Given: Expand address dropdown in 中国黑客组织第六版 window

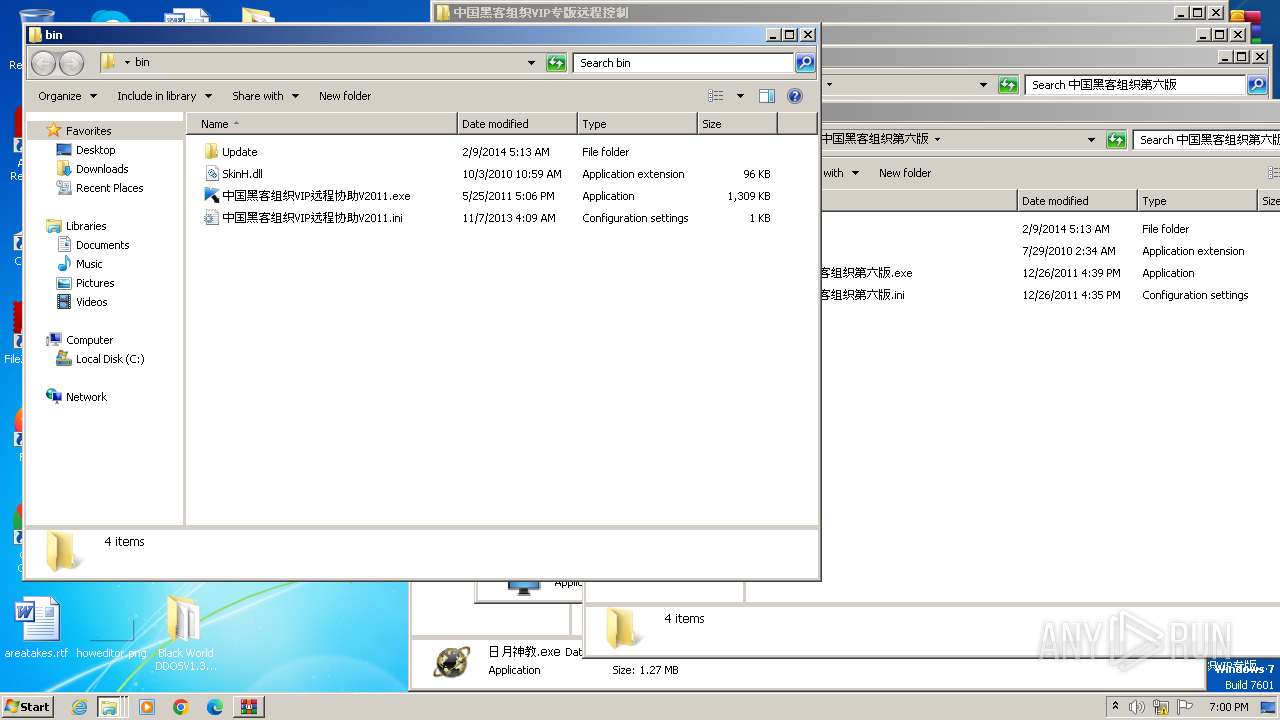Looking at the screenshot, I should pyautogui.click(x=1091, y=140).
